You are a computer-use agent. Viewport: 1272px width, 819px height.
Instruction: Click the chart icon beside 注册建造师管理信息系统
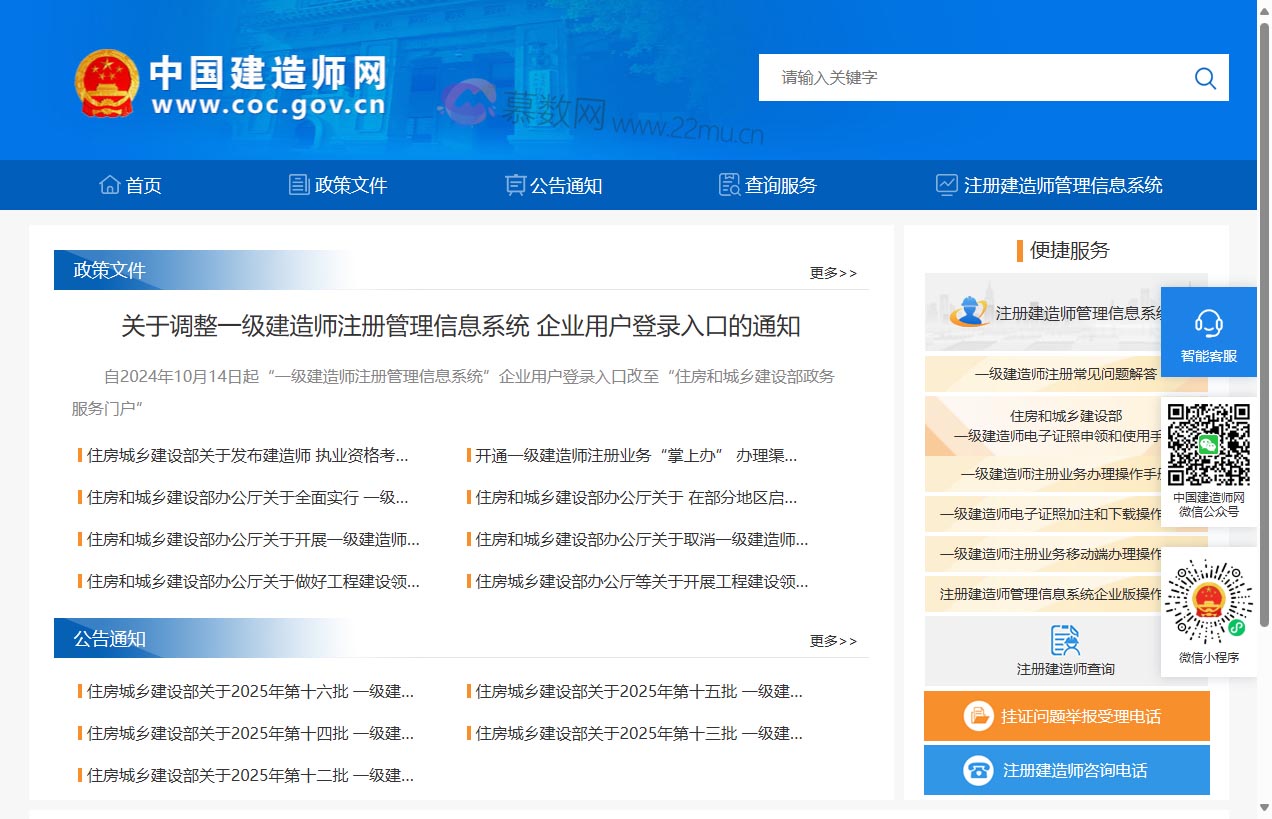click(x=946, y=183)
